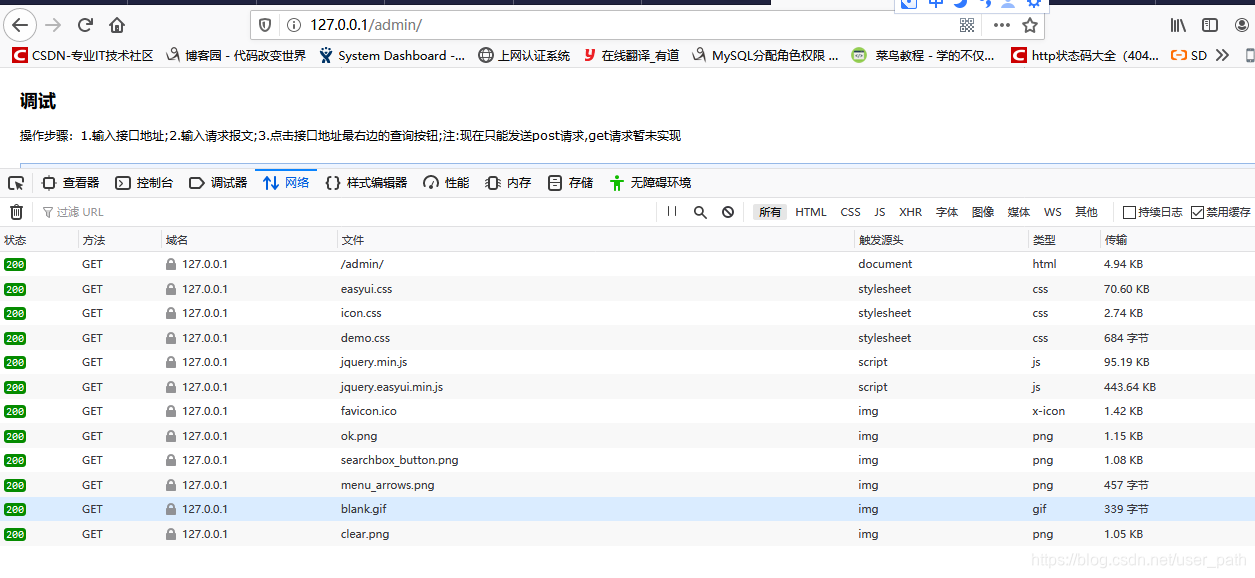Filter requests by WS
Viewport: 1255px width, 578px height.
pyautogui.click(x=1053, y=212)
